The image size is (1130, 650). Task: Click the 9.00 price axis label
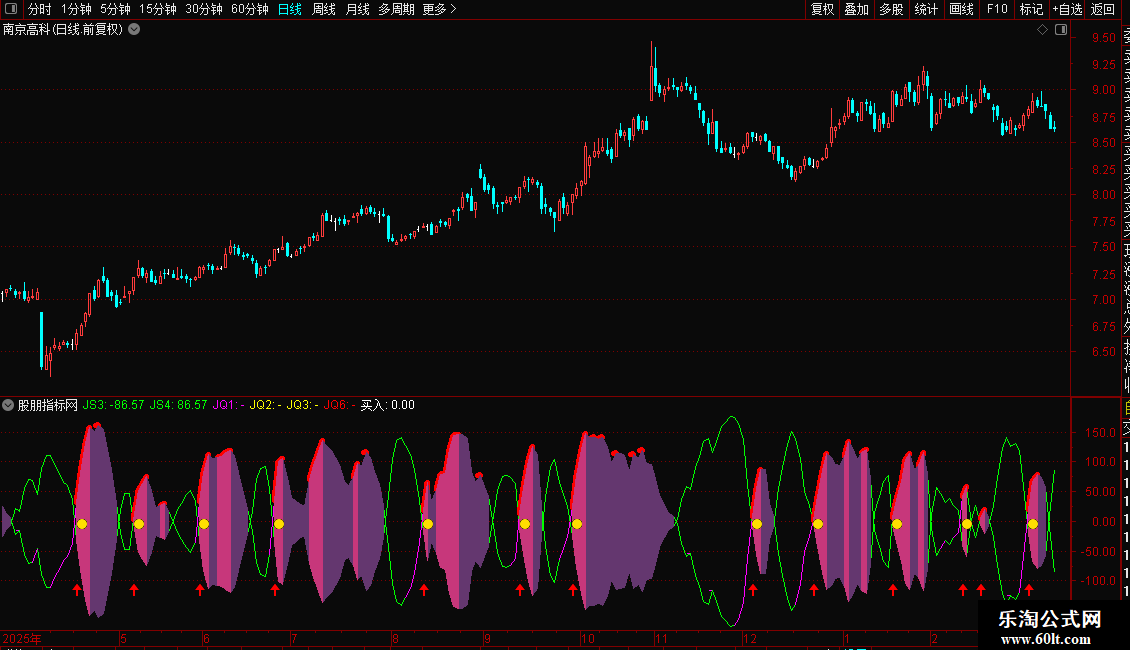pyautogui.click(x=1104, y=90)
